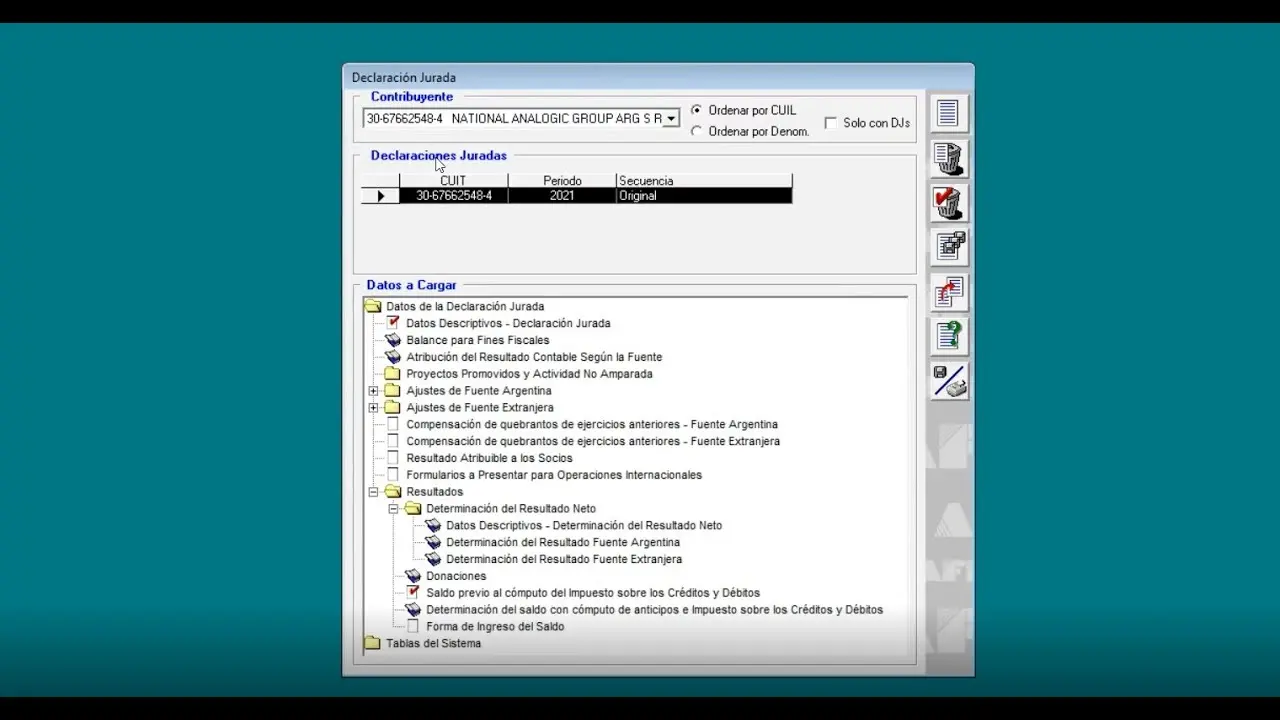The image size is (1280, 720).
Task: Click box beside Resultado Atribuible a los Socios
Action: click(393, 458)
